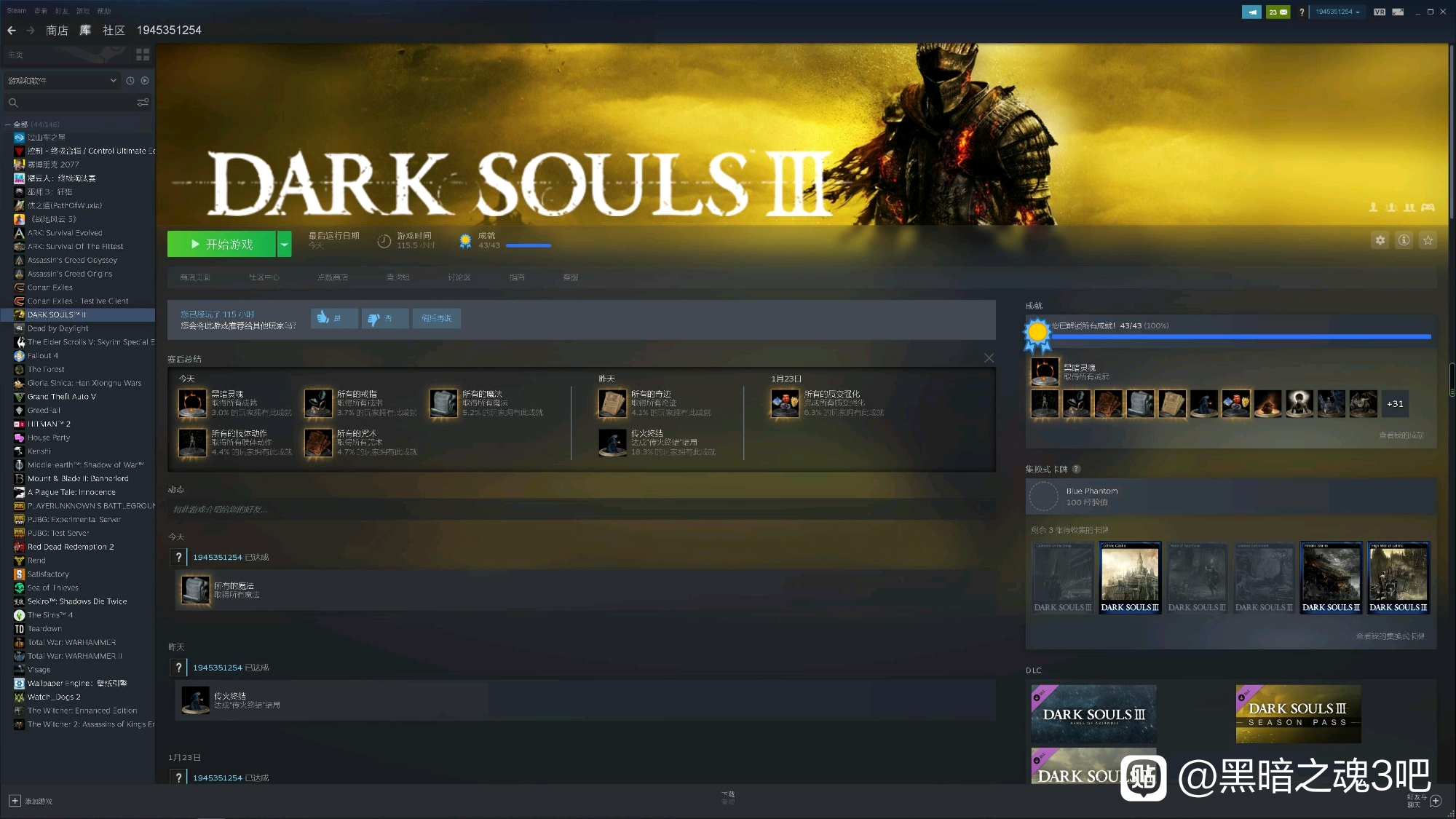Open the 1945351254 profile link under 今天

point(217,557)
